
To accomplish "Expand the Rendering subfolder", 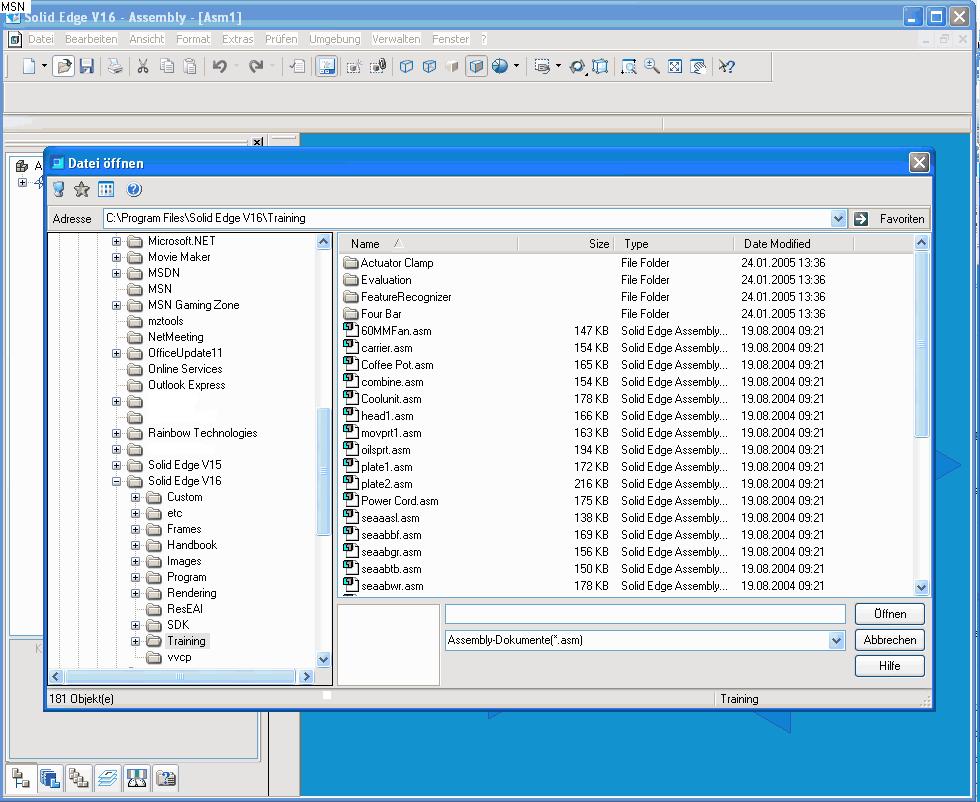I will point(135,594).
